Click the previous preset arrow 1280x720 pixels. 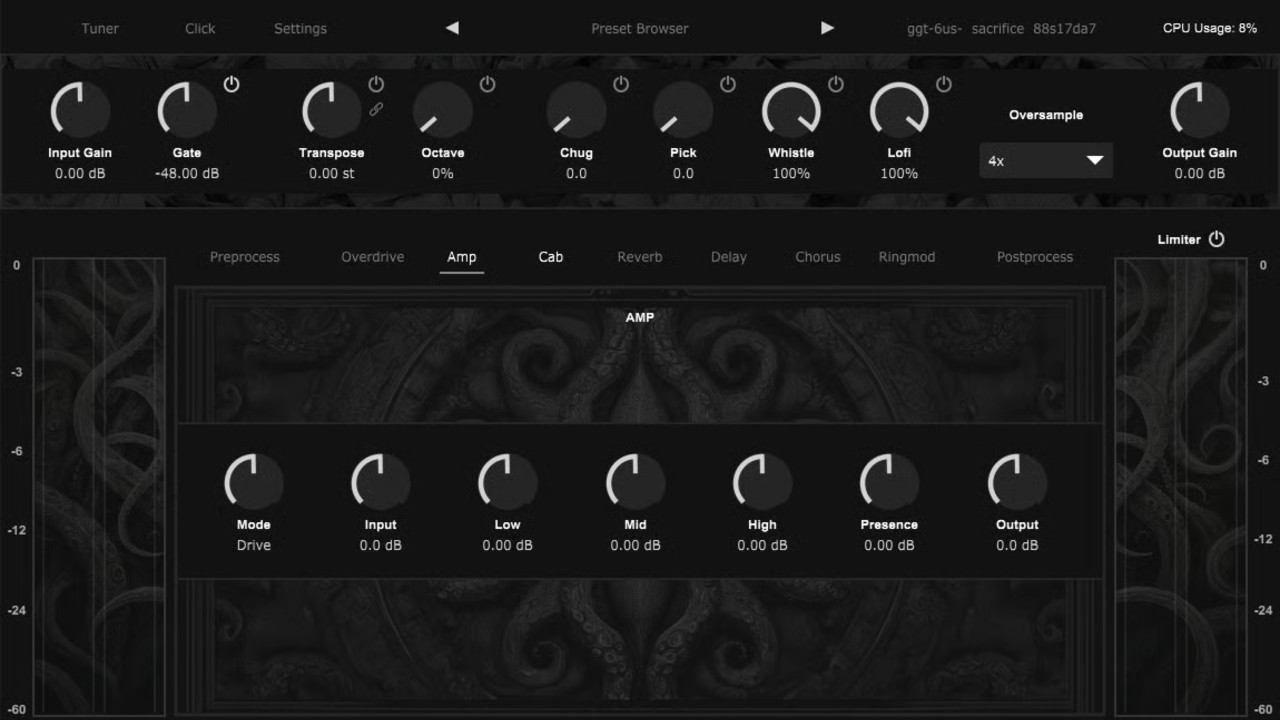(x=451, y=28)
